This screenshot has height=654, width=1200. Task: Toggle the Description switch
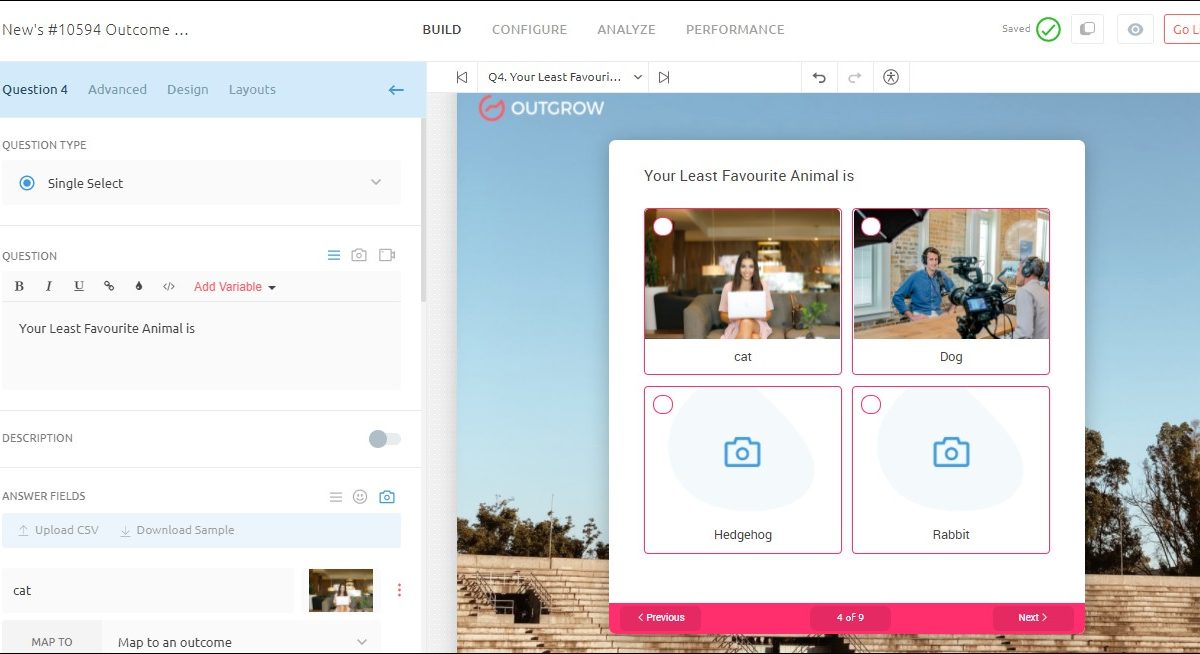click(384, 439)
